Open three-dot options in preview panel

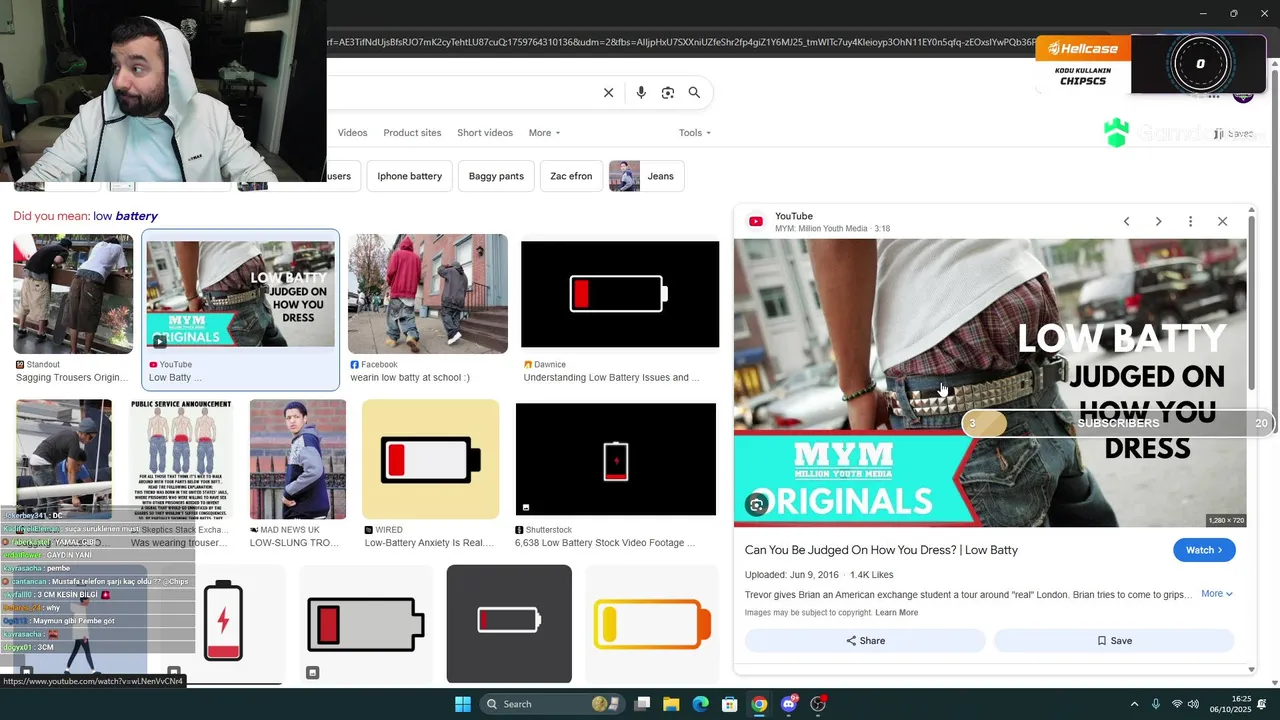pos(1190,221)
